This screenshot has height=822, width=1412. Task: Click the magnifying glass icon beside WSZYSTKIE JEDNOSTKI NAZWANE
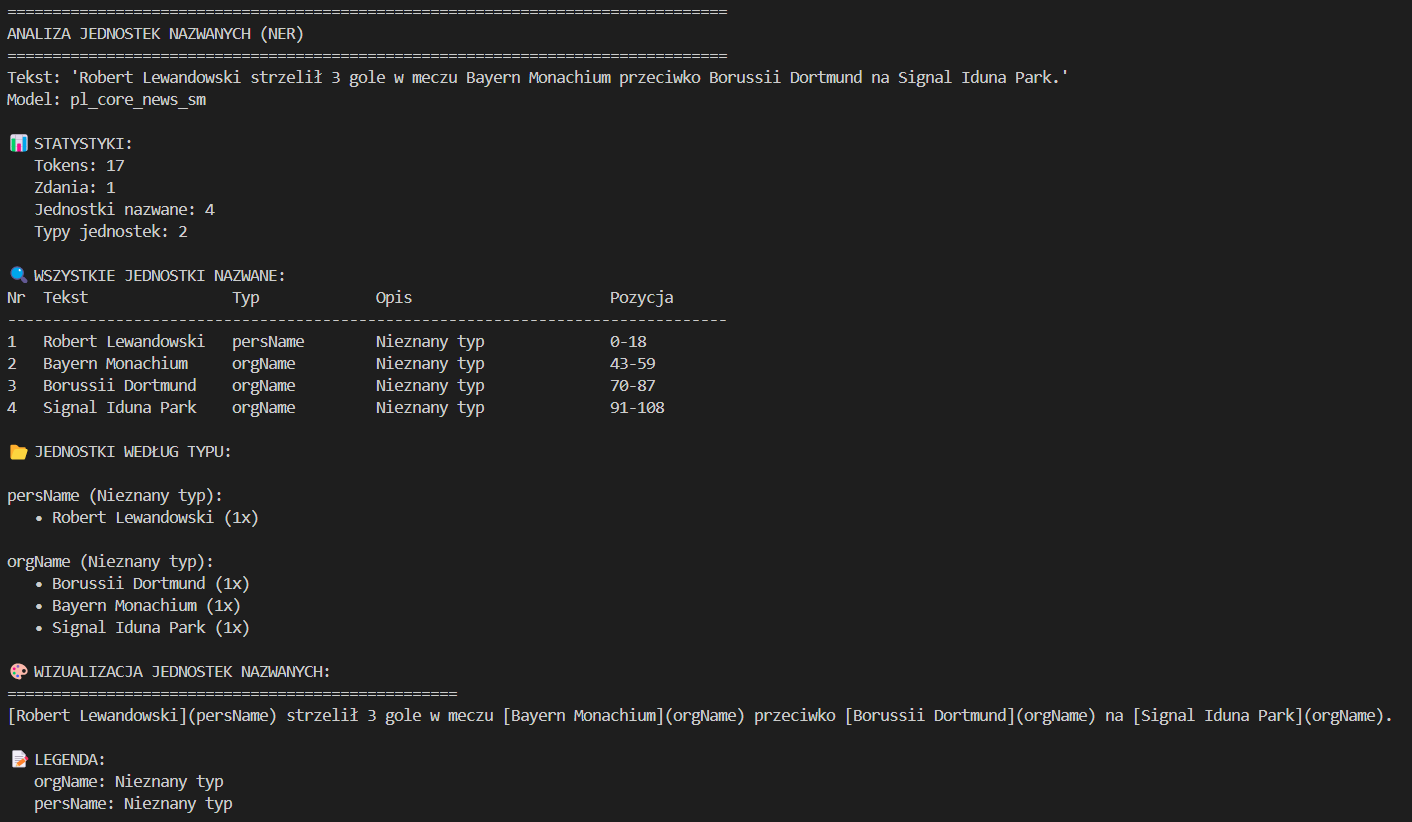[18, 276]
